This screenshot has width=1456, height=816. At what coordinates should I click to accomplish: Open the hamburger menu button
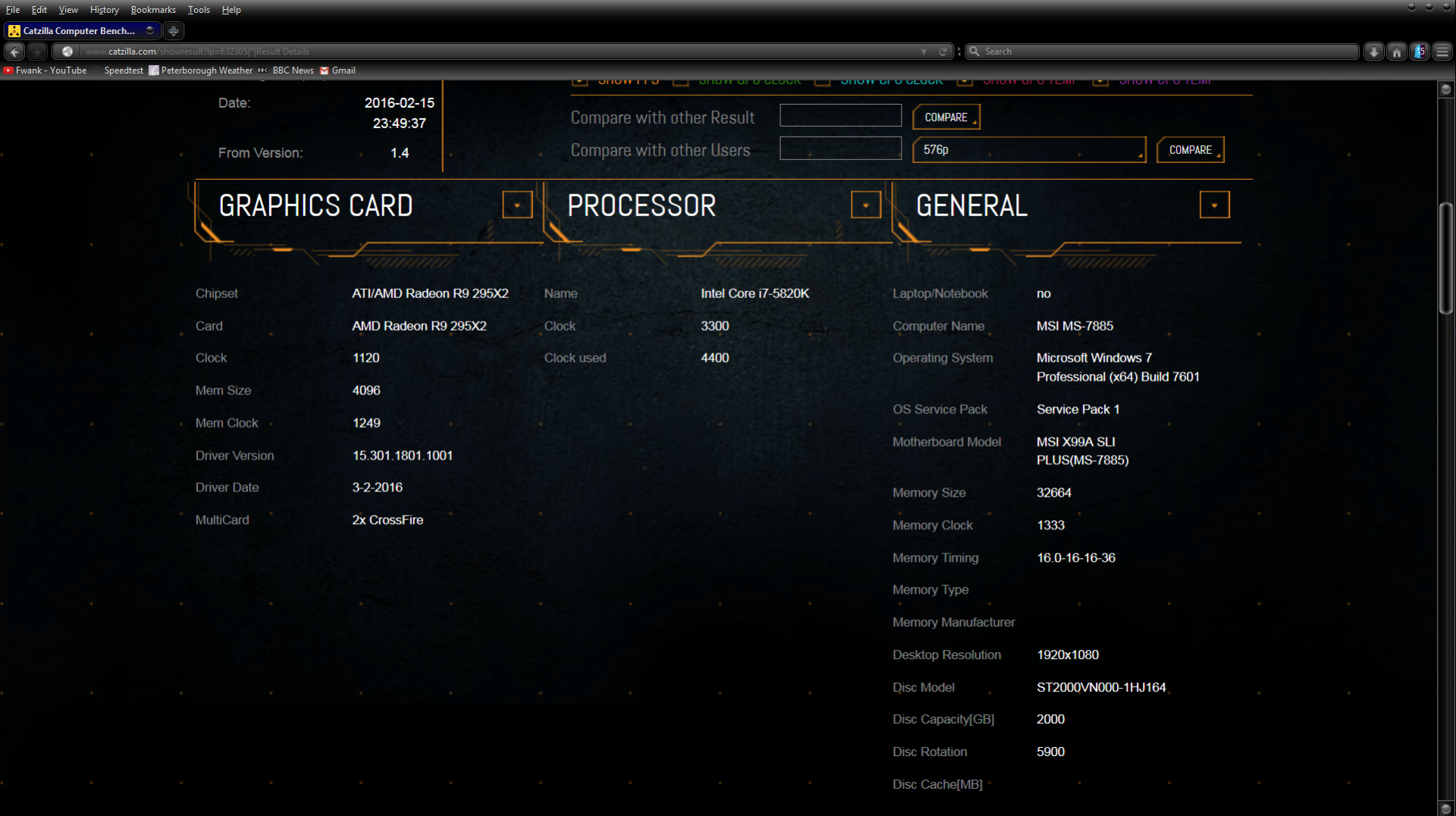pyautogui.click(x=1442, y=52)
